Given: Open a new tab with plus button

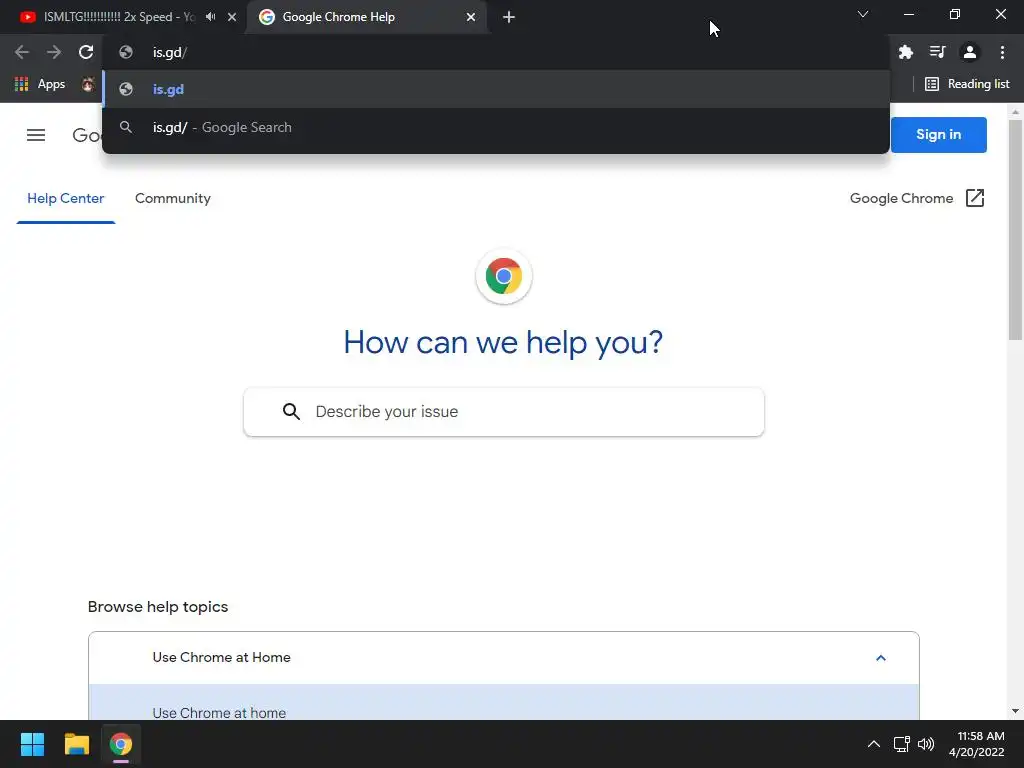Looking at the screenshot, I should (509, 17).
